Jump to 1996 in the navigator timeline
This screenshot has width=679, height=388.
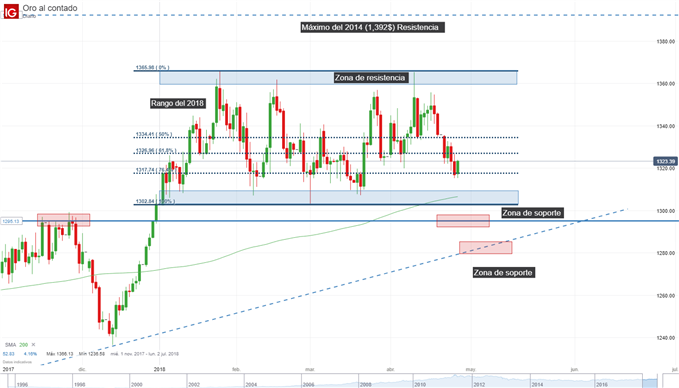pos(23,384)
